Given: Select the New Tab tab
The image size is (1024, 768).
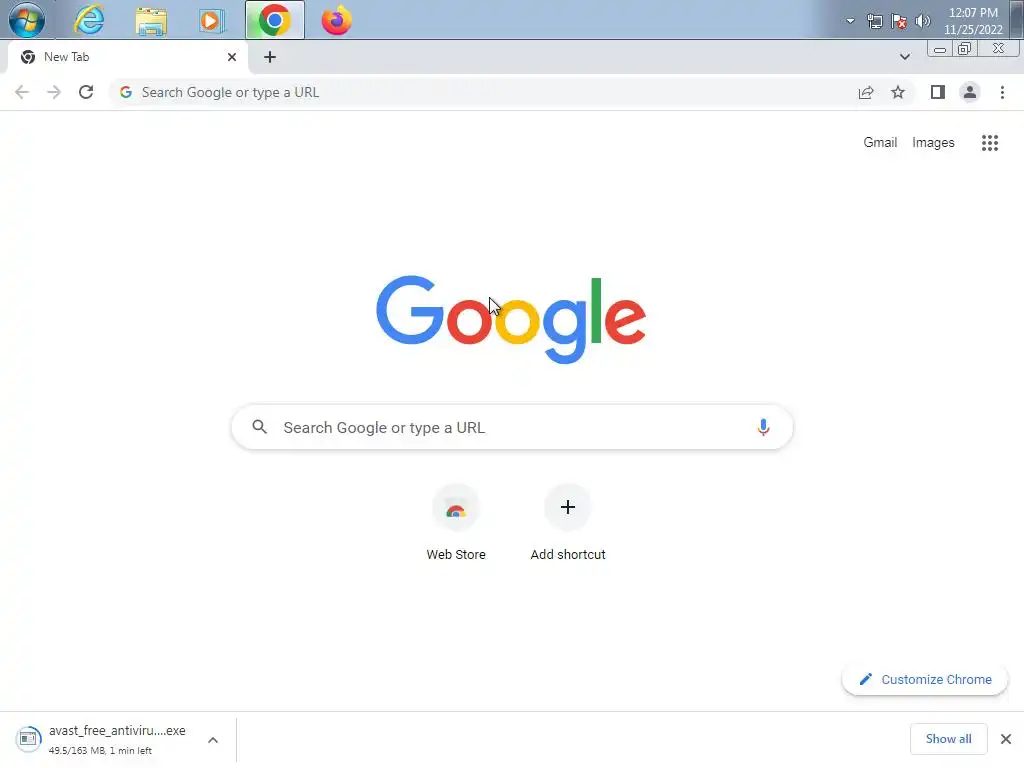Looking at the screenshot, I should click(x=128, y=57).
